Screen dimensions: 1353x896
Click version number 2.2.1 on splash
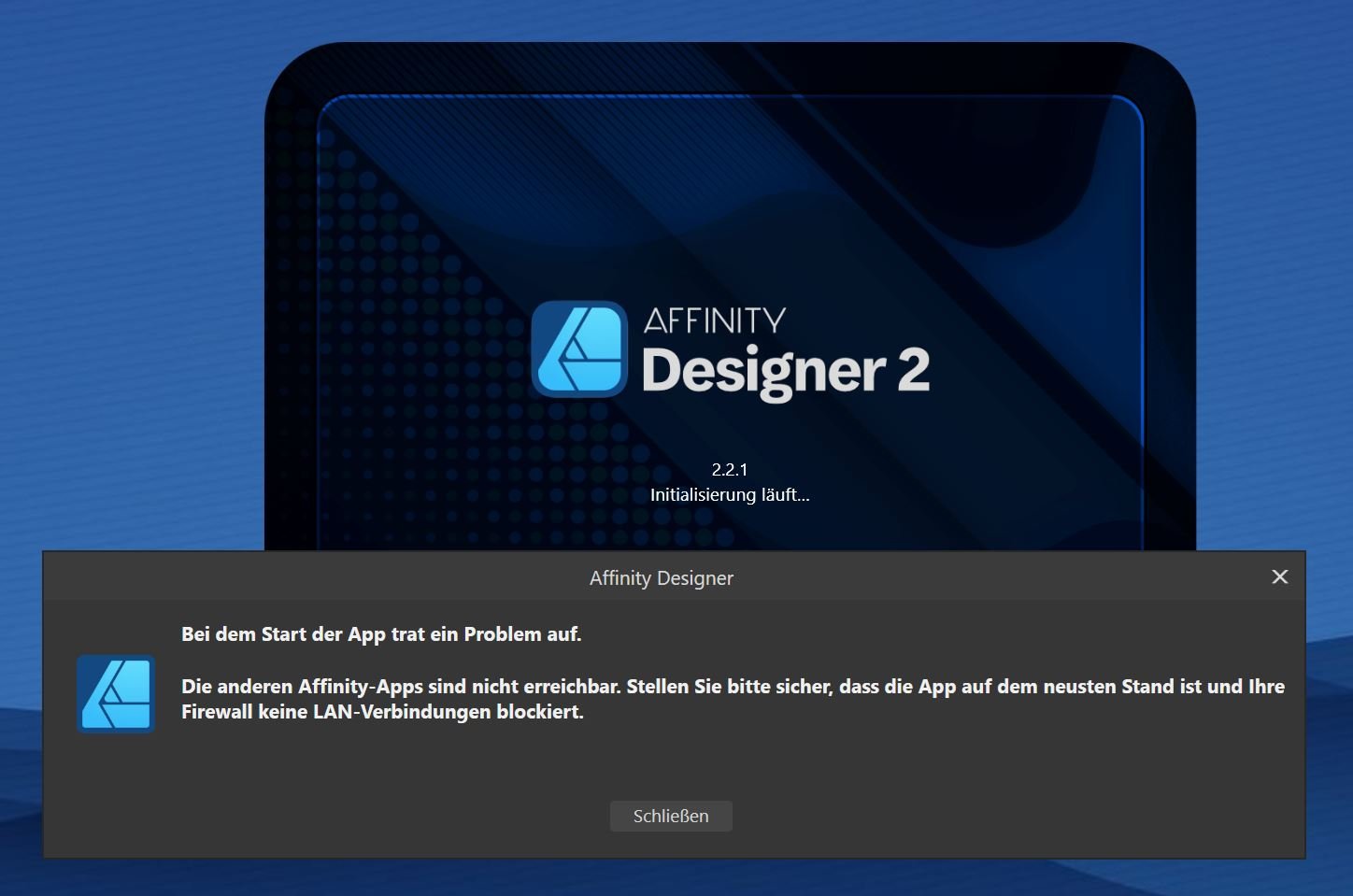coord(730,470)
